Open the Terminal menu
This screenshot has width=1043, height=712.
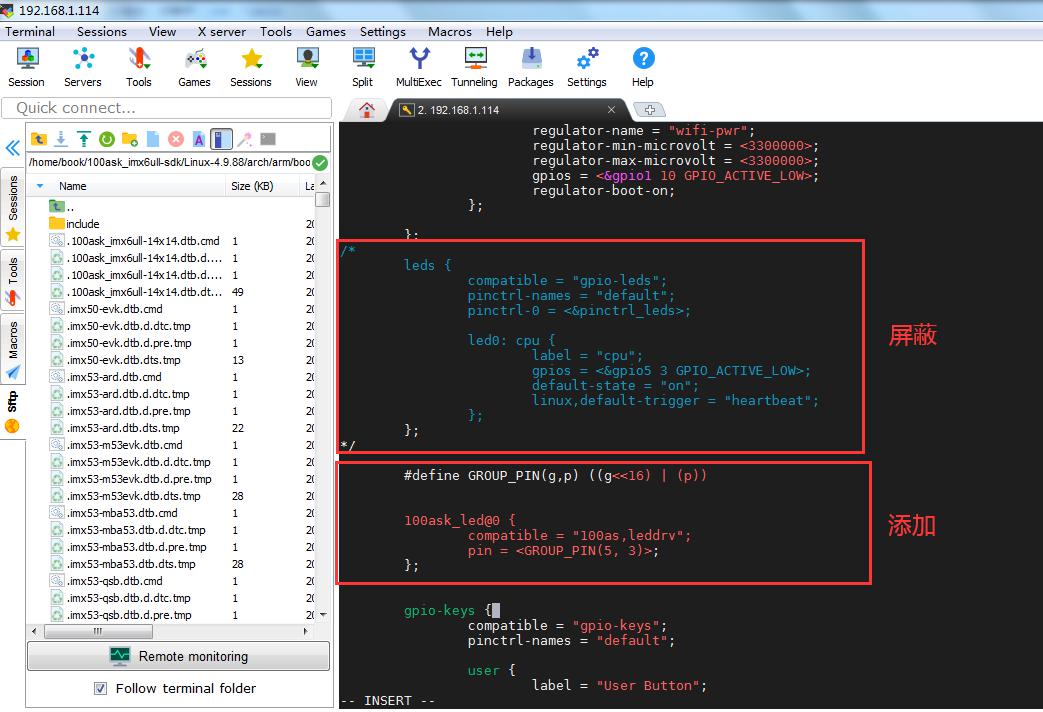point(30,32)
